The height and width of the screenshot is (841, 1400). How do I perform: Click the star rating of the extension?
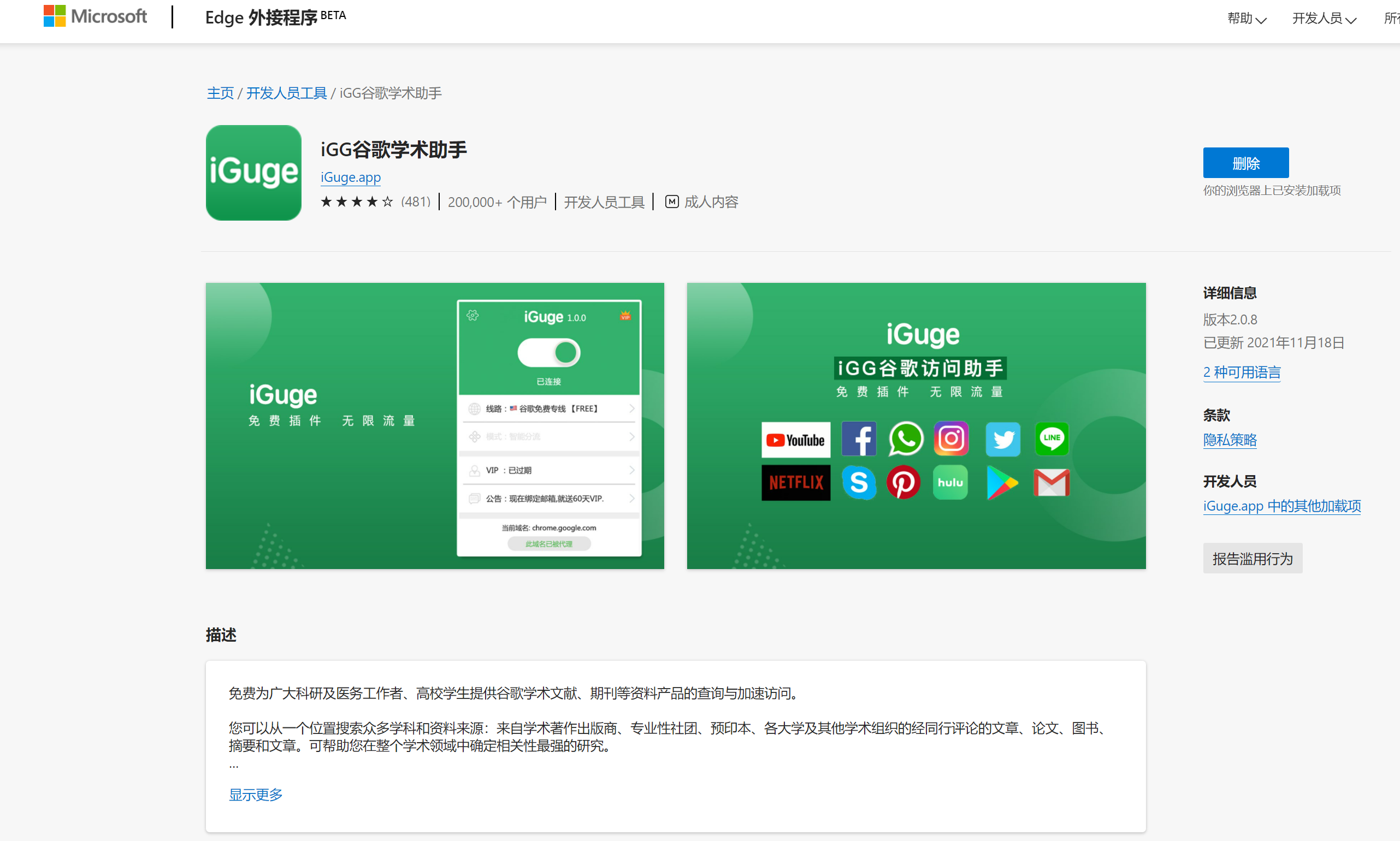pyautogui.click(x=357, y=202)
